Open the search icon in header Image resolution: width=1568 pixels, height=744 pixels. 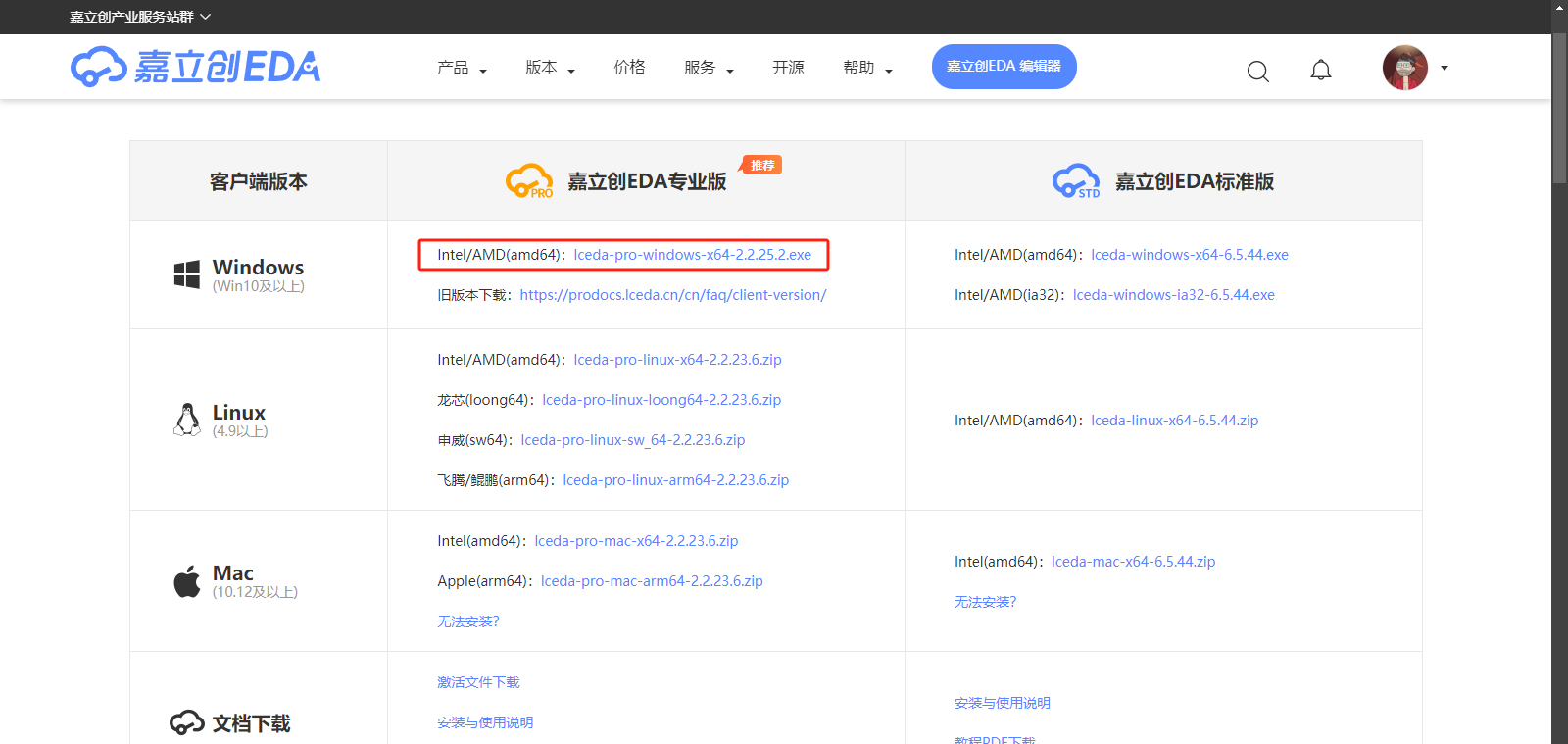coord(1258,71)
